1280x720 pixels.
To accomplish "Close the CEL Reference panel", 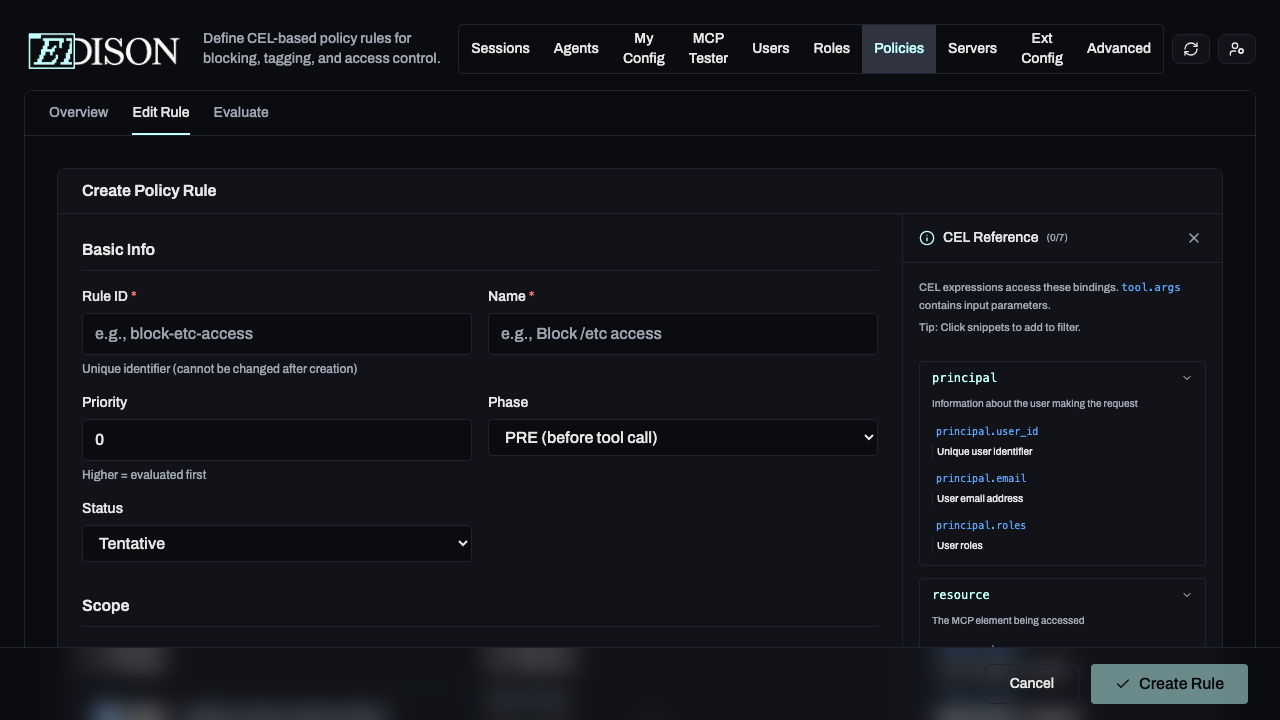I will click(1194, 238).
